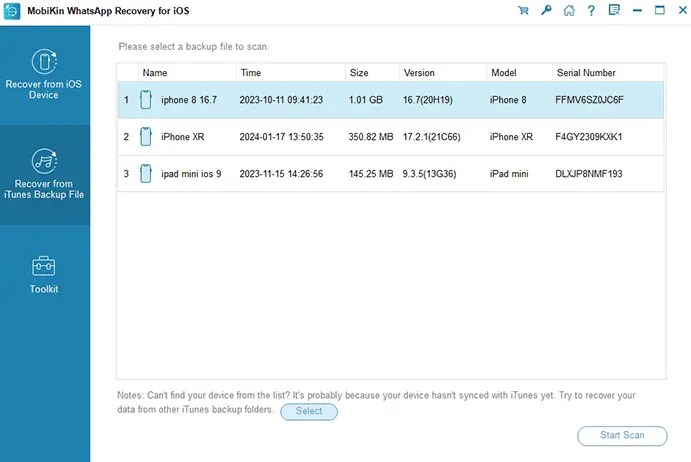Screen dimensions: 691x462
Task: Click the device icon beside ipad mini ios 9
Action: [x=146, y=174]
